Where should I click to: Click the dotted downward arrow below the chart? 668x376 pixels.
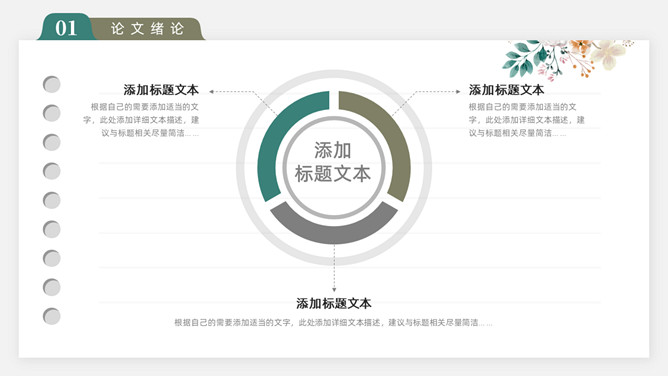click(x=334, y=268)
